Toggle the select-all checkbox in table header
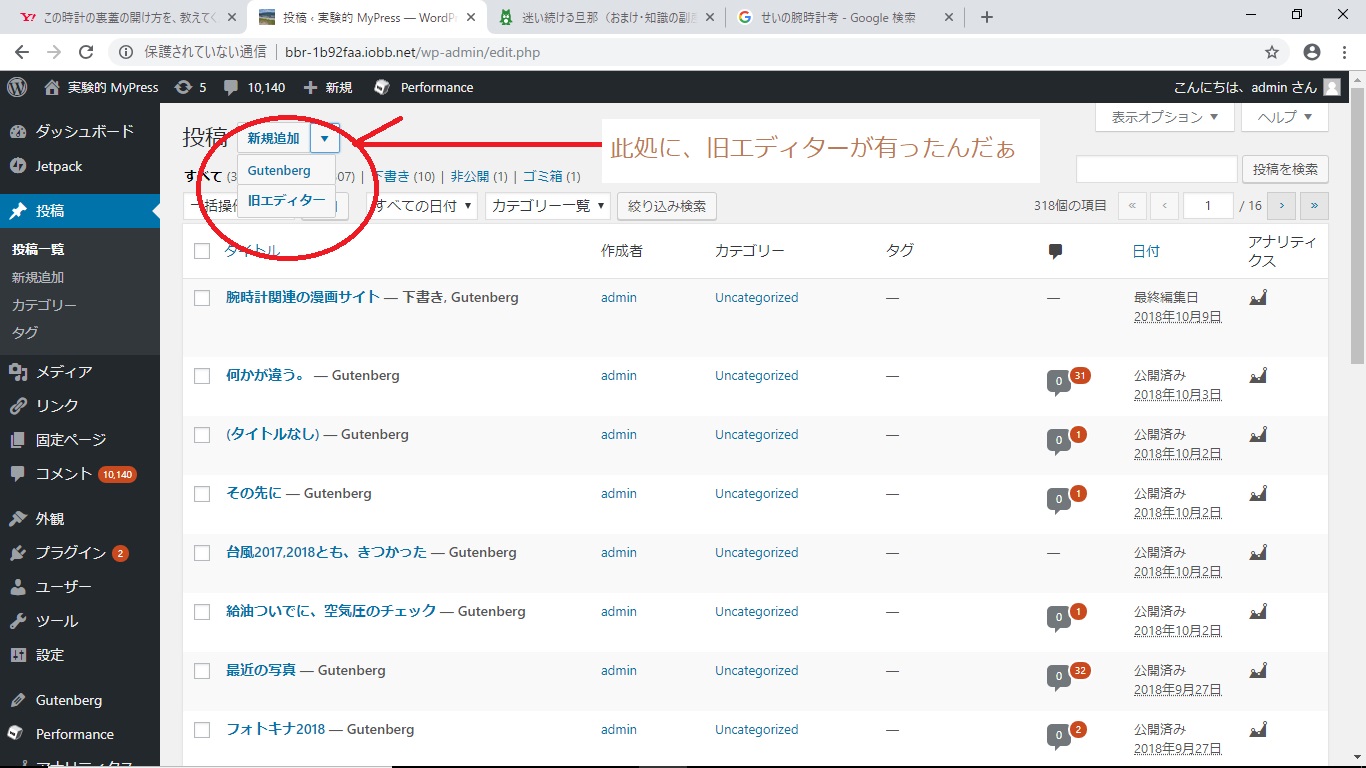Screen dimensions: 1366x768 202,251
